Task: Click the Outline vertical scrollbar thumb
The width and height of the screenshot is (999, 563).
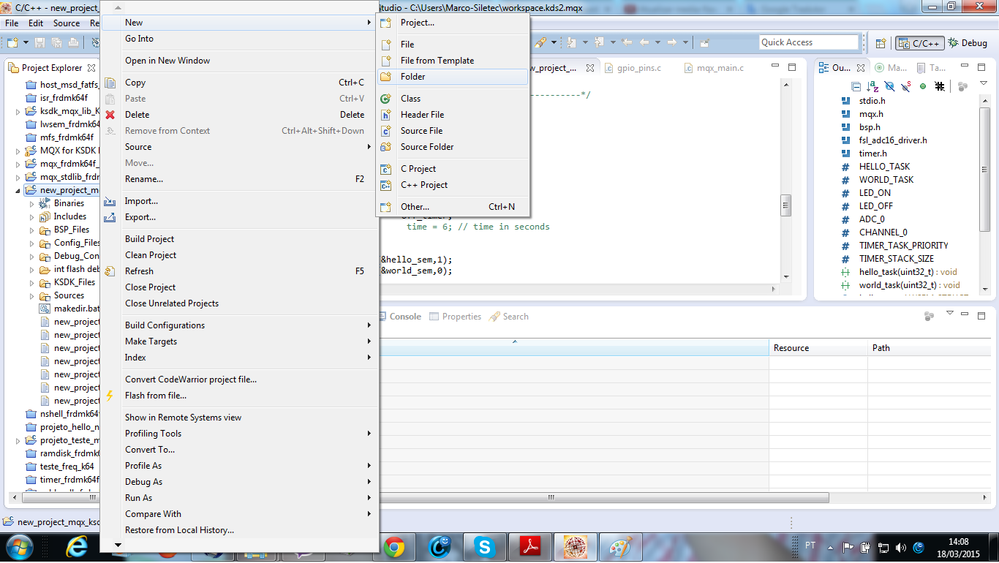Action: click(x=984, y=168)
